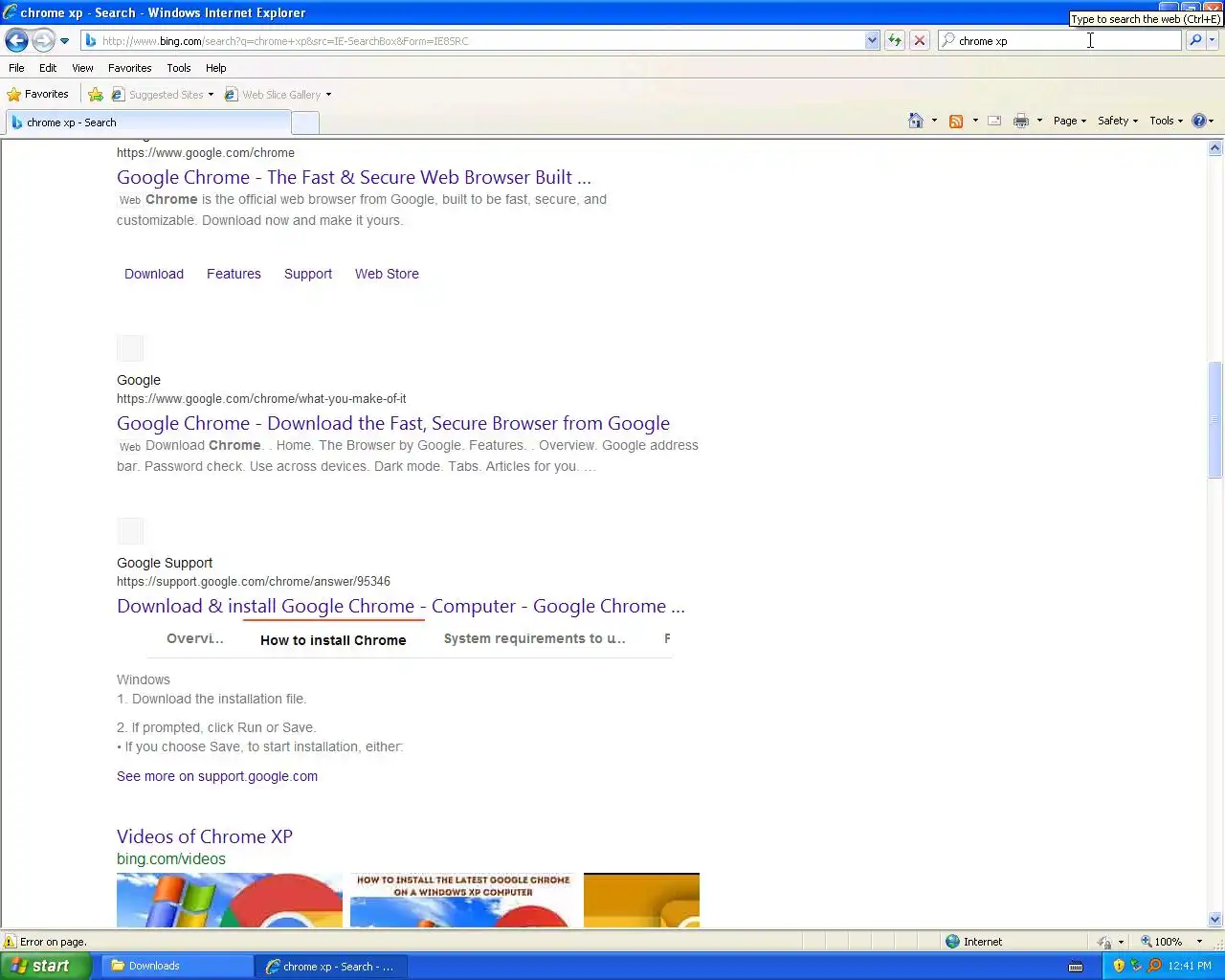Open the Help menu
Image resolution: width=1225 pixels, height=980 pixels.
215,68
